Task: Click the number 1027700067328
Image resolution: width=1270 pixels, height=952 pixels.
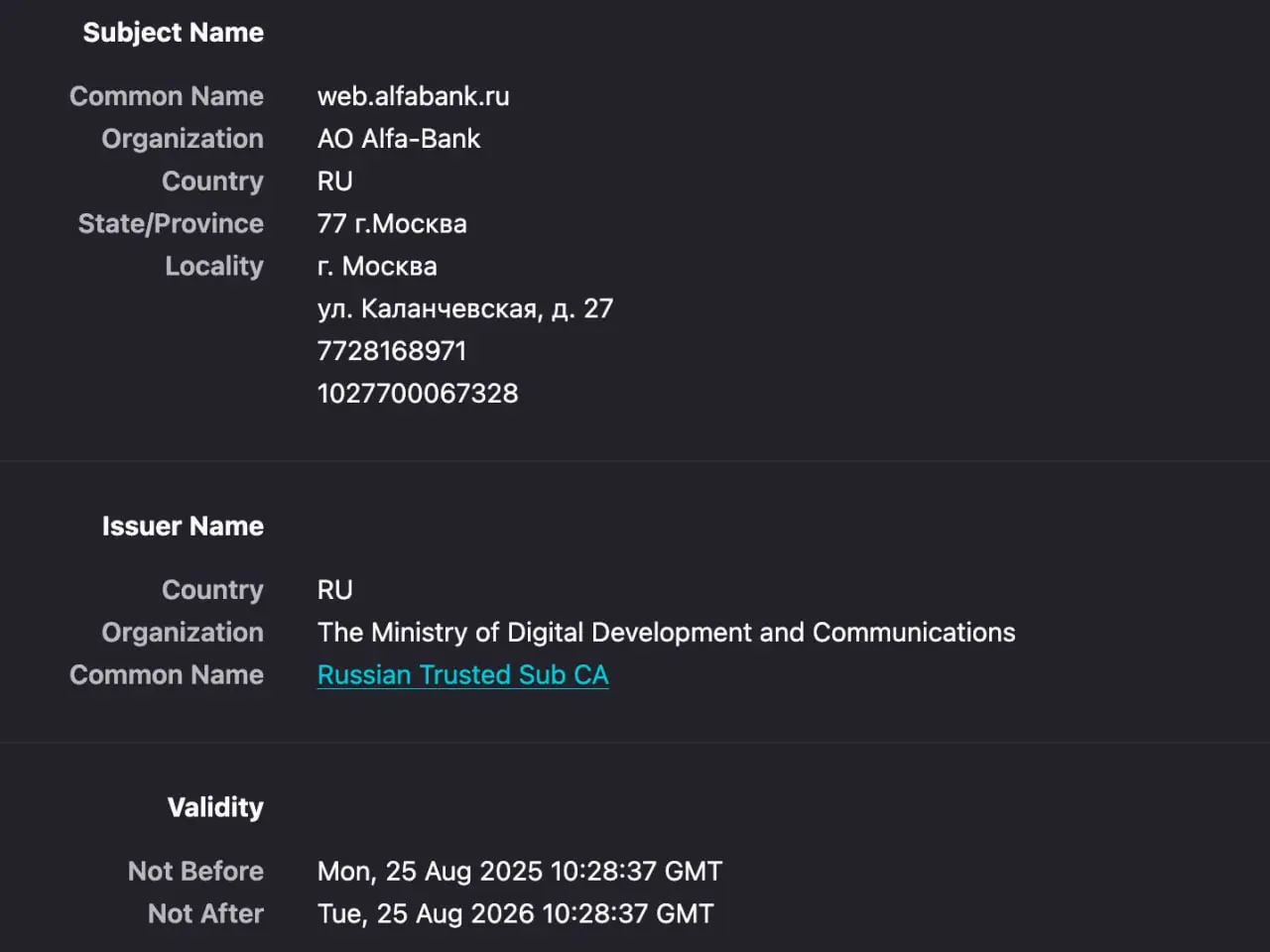Action: point(418,394)
